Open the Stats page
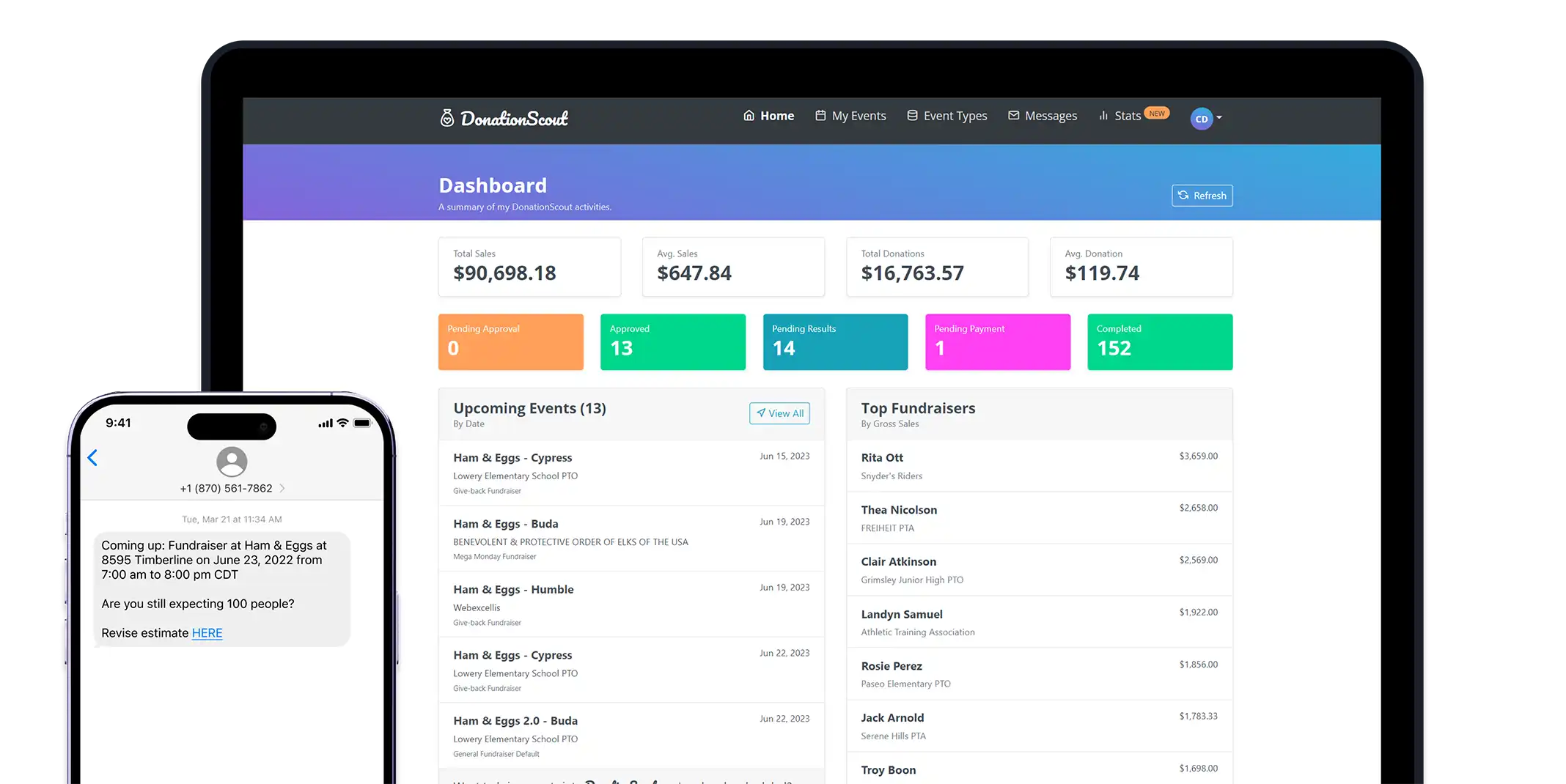The height and width of the screenshot is (784, 1566). [1120, 116]
